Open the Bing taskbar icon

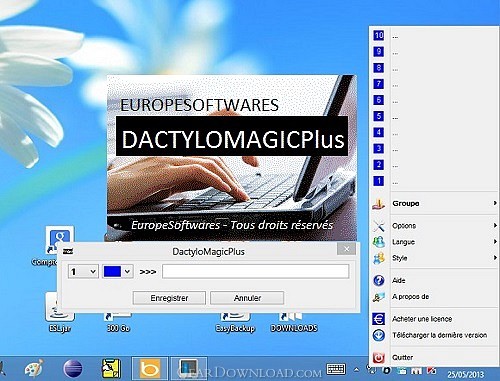pos(150,369)
